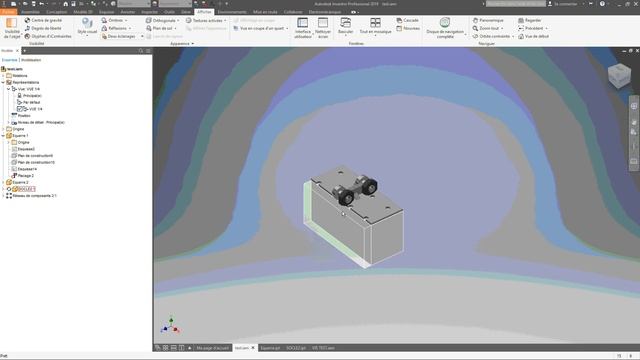
Task: Open the Style visuel menu
Action: (x=87, y=27)
